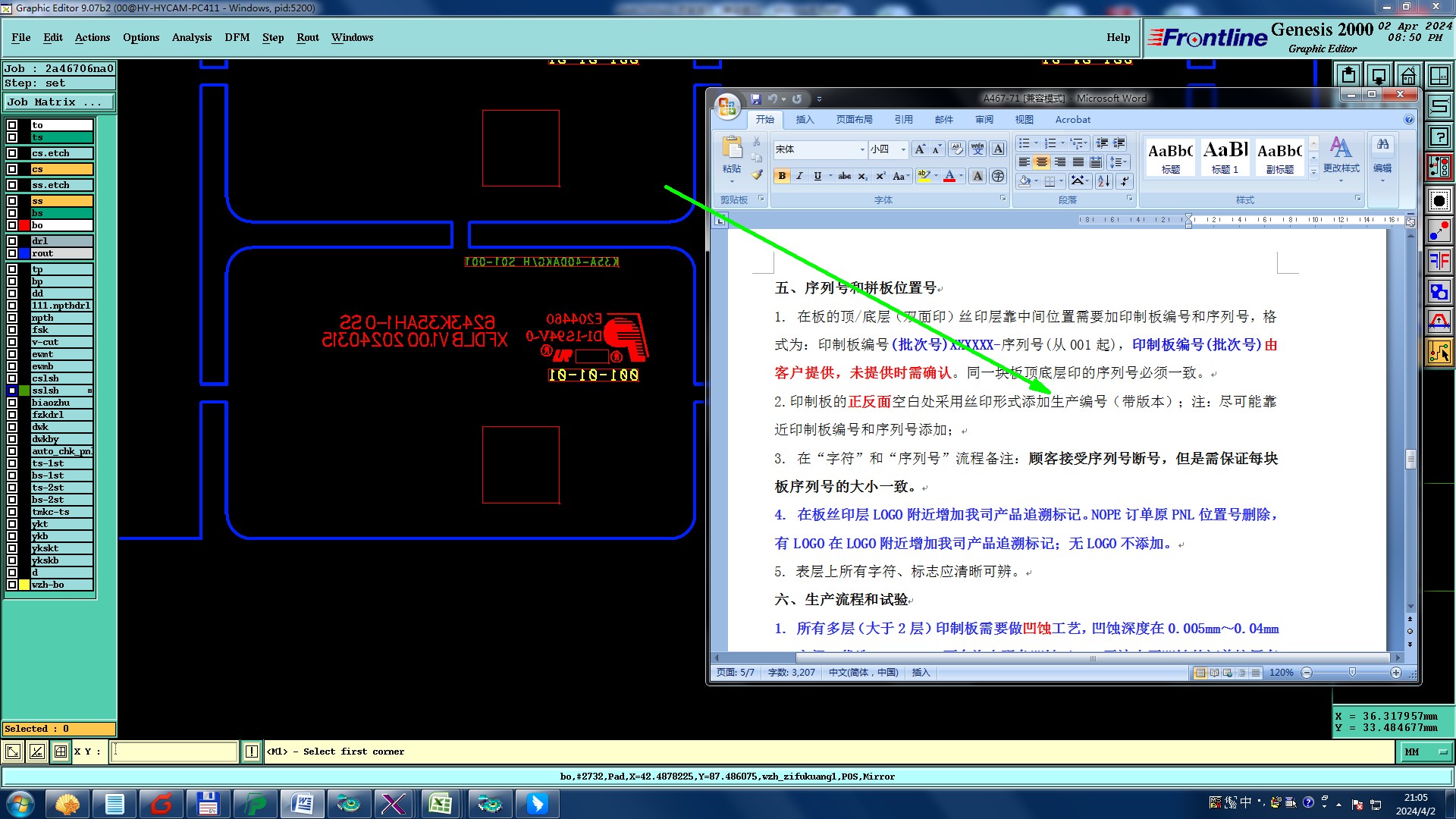This screenshot has height=819, width=1456.
Task: Click the superscript button in Word ribbon
Action: tap(880, 176)
